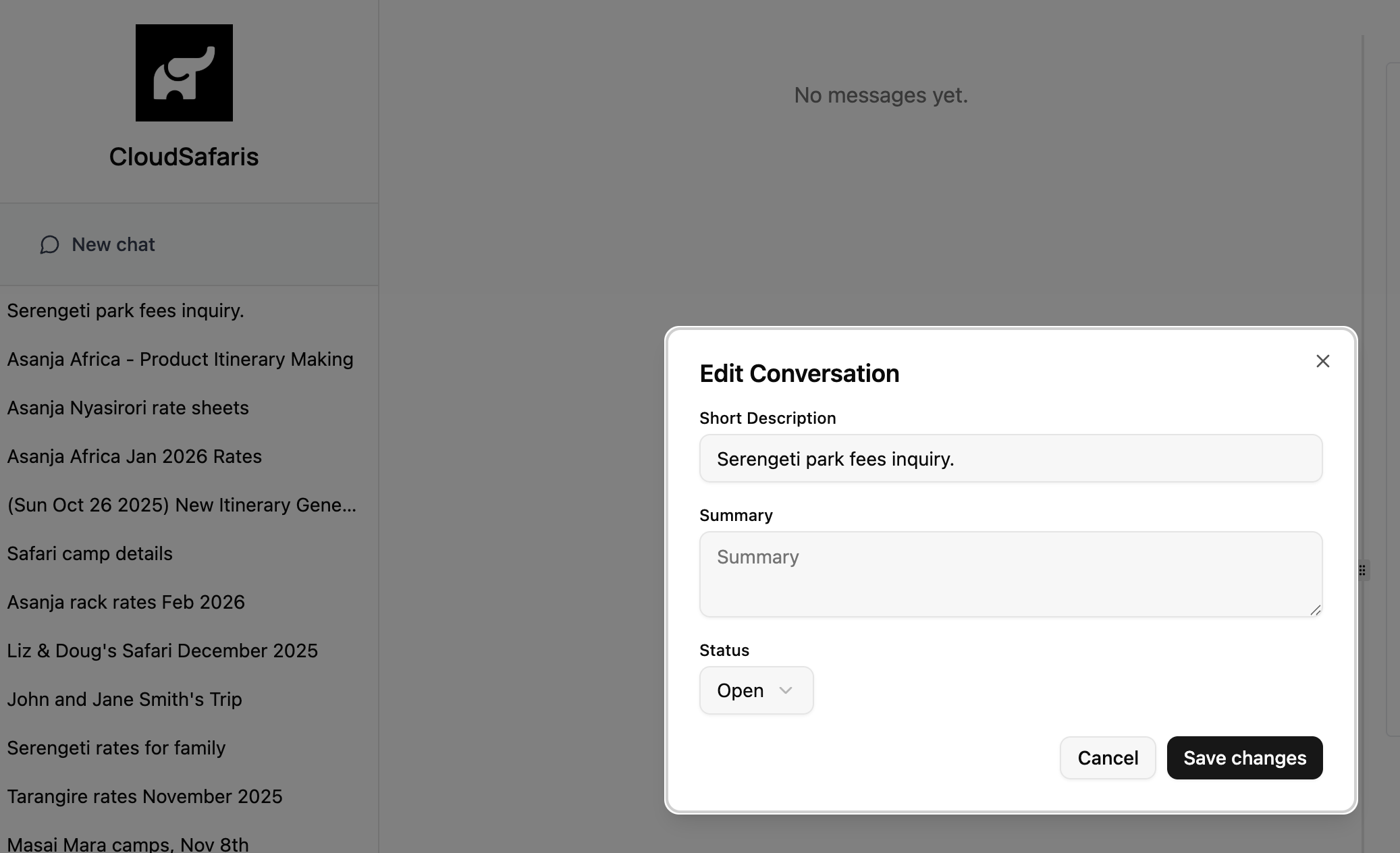Open Serengeti park fees inquiry conversation
Viewport: 1400px width, 853px height.
(126, 310)
